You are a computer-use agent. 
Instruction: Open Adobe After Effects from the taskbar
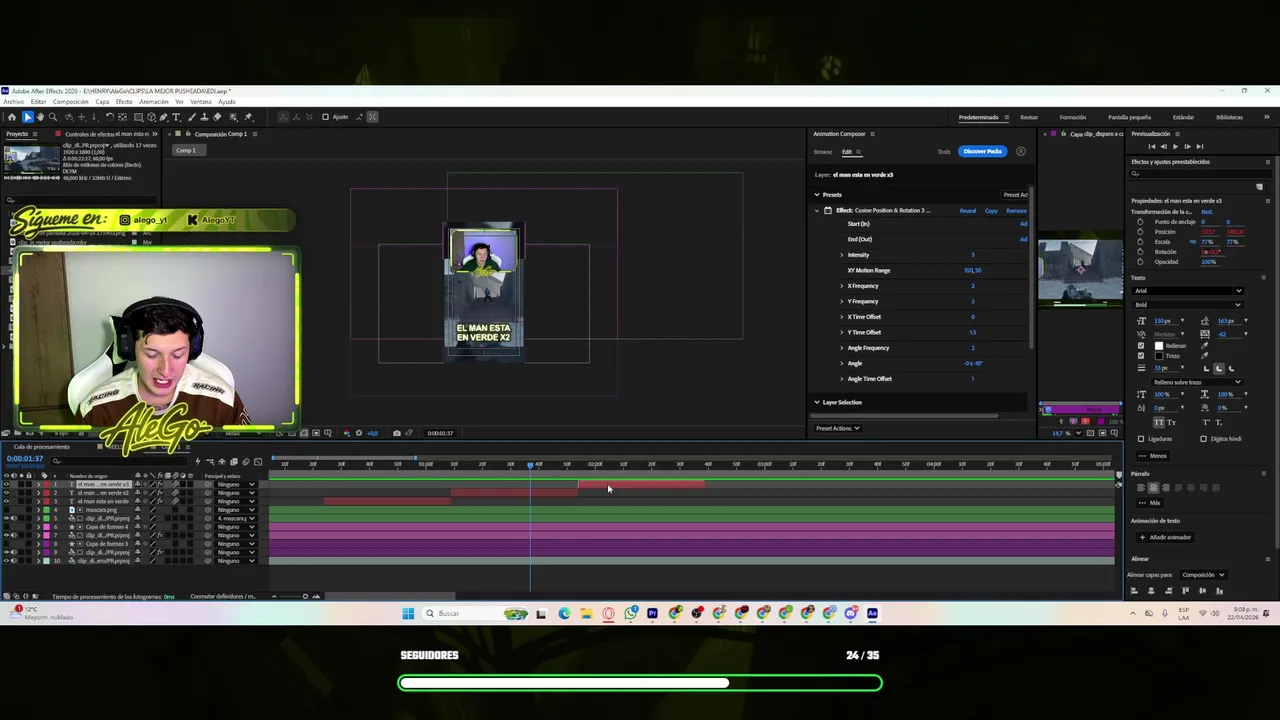click(x=873, y=613)
